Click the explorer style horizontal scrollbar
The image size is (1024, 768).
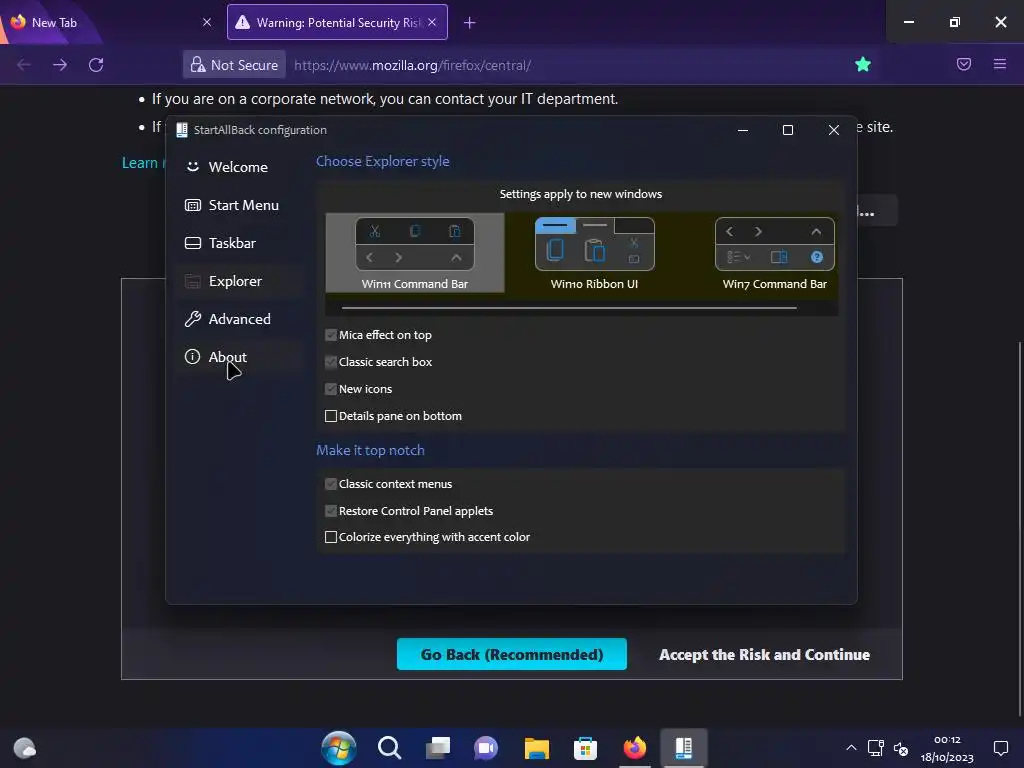click(x=569, y=308)
